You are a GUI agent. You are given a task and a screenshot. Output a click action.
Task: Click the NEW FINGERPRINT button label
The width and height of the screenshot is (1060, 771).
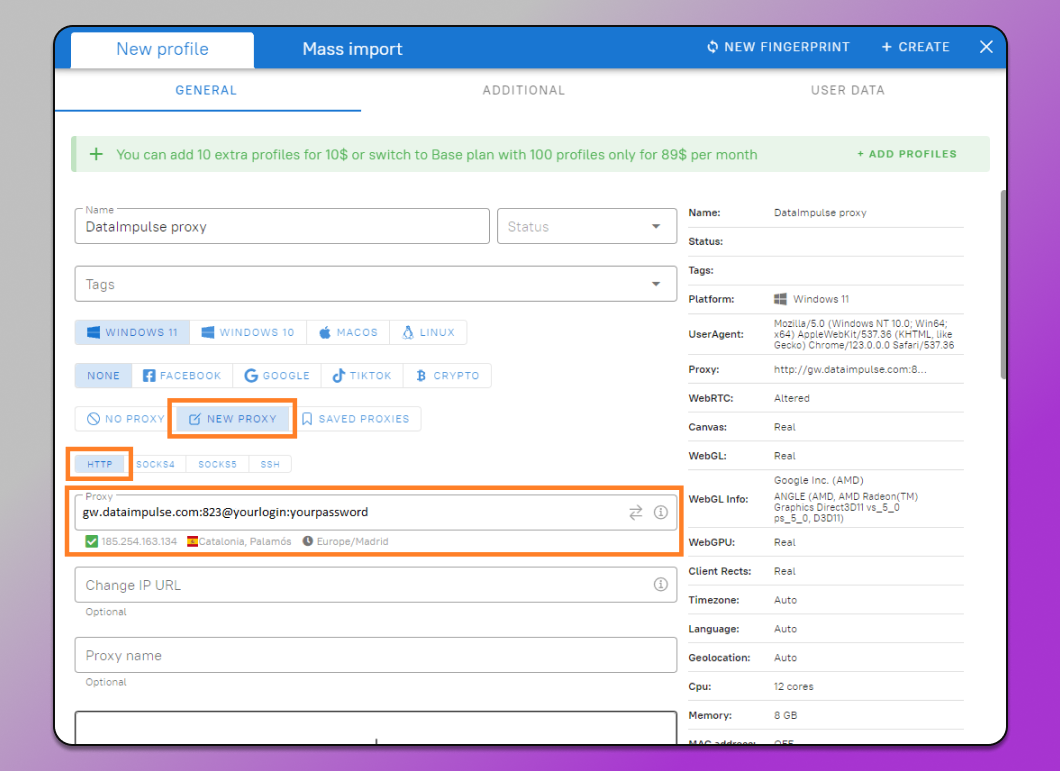tap(787, 47)
